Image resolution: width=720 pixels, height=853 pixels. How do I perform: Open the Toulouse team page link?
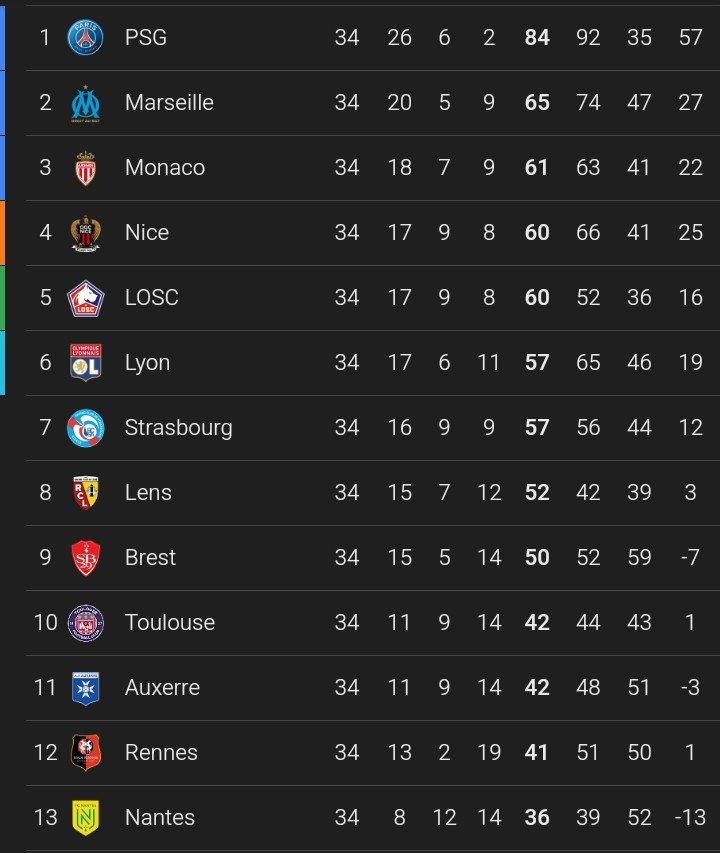tap(170, 623)
